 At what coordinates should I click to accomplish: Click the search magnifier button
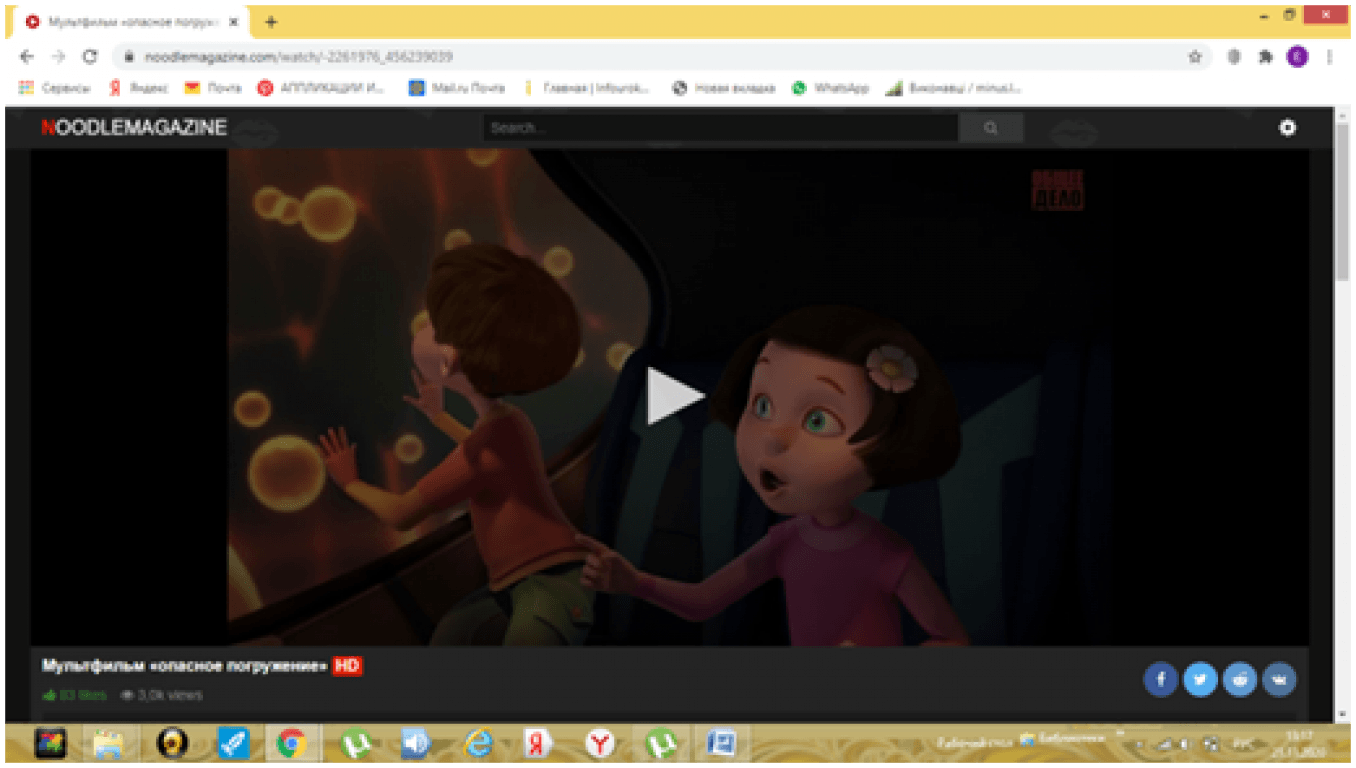tap(990, 128)
